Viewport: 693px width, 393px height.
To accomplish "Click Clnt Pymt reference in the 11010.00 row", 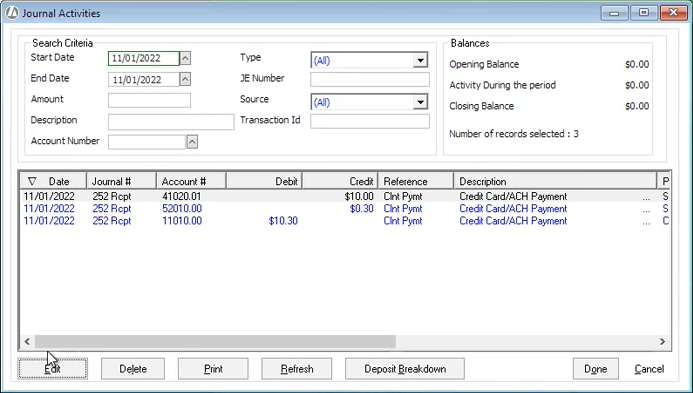I will click(x=403, y=221).
